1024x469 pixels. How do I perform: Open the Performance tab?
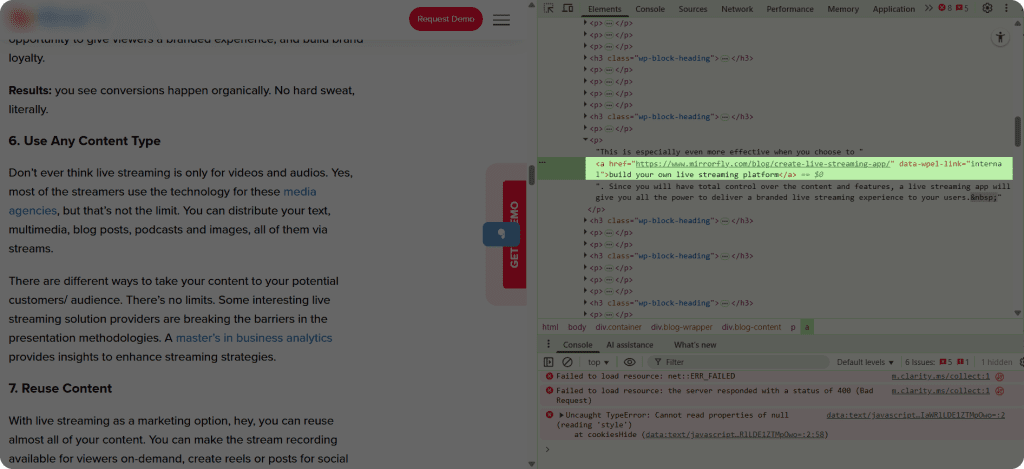pos(790,9)
